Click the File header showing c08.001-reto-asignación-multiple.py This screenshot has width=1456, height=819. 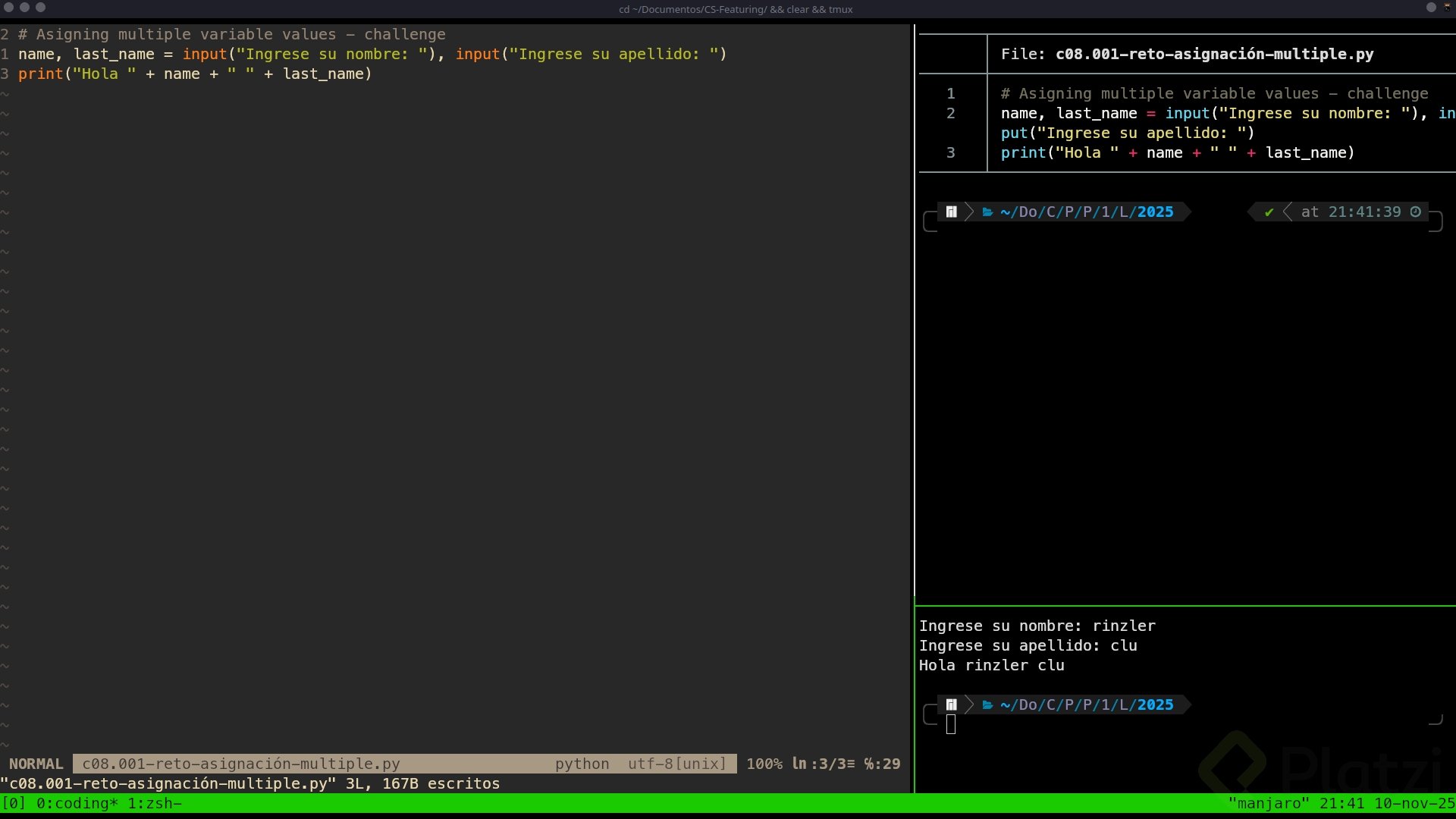point(1187,55)
